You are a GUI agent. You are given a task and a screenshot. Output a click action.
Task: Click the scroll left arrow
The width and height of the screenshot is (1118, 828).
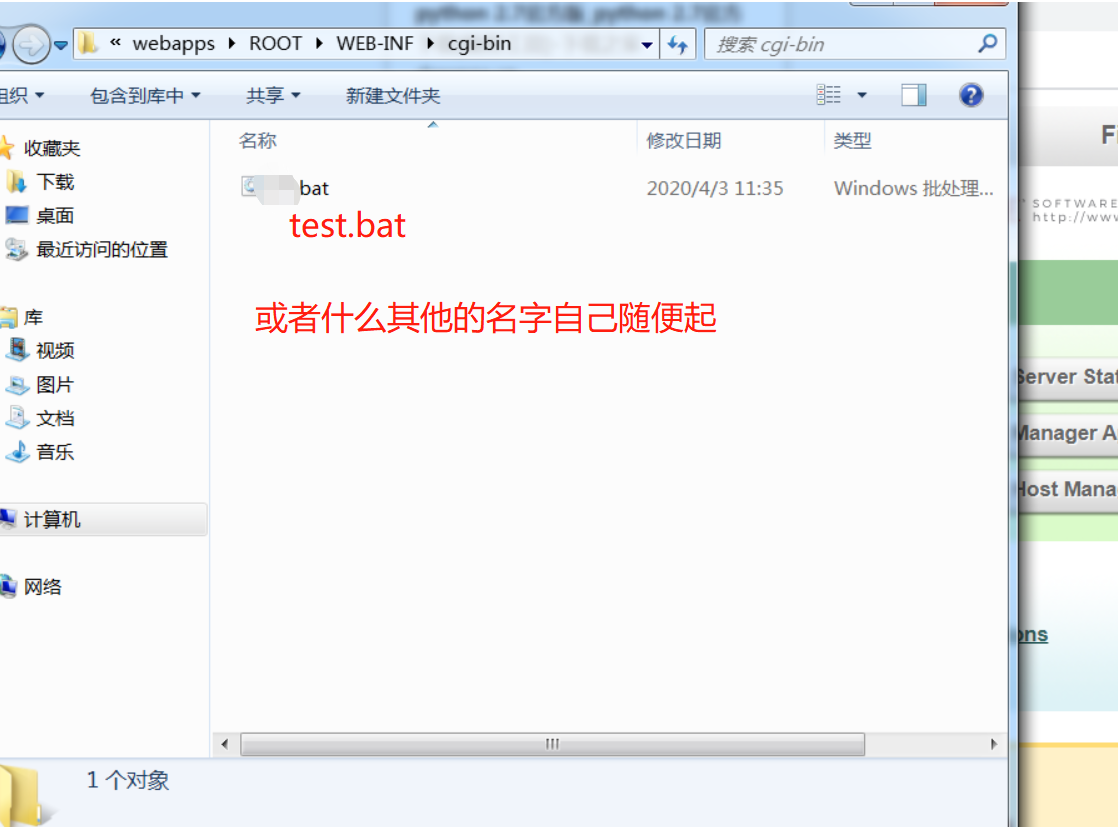[225, 744]
